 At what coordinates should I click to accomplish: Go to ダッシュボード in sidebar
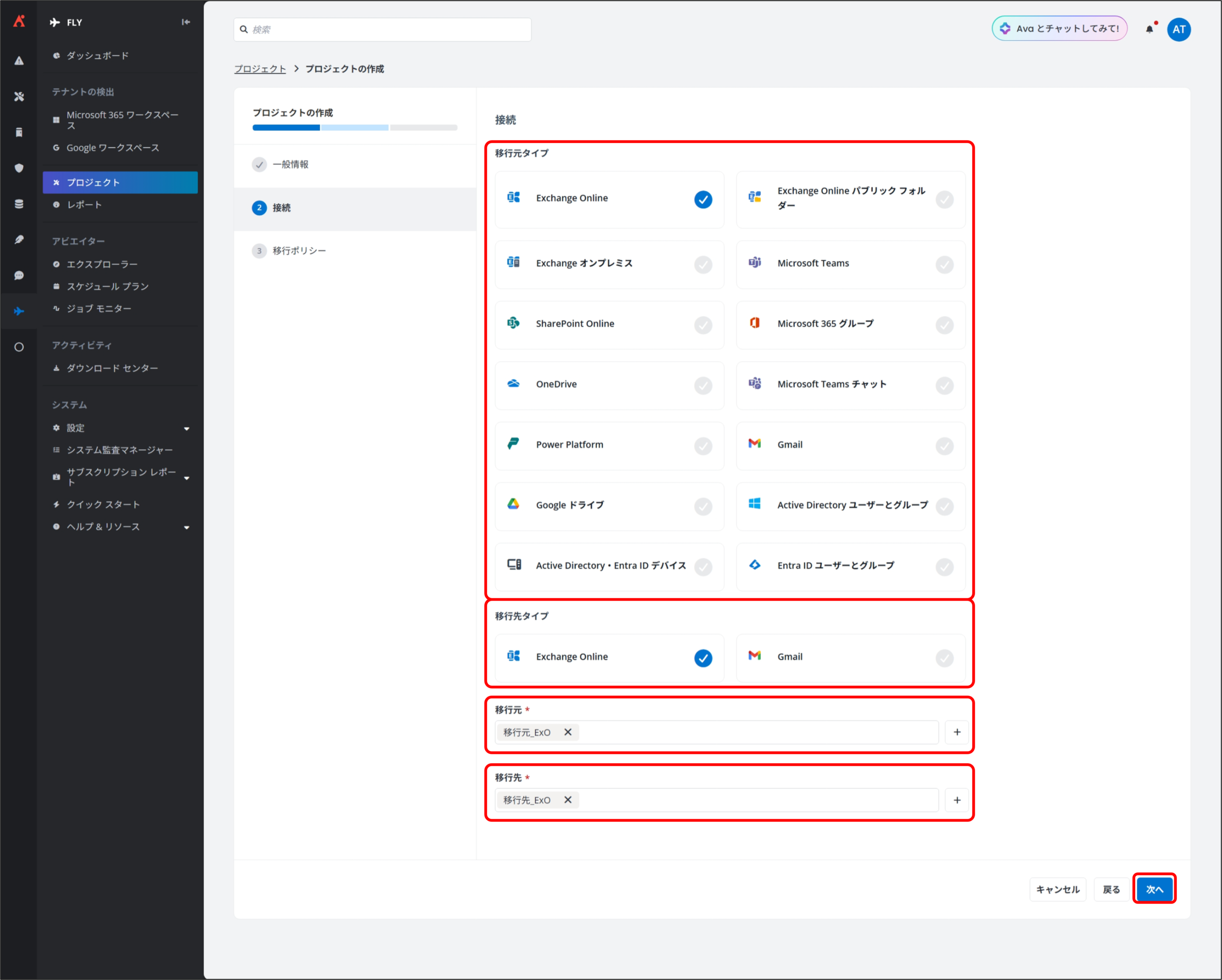[x=97, y=55]
